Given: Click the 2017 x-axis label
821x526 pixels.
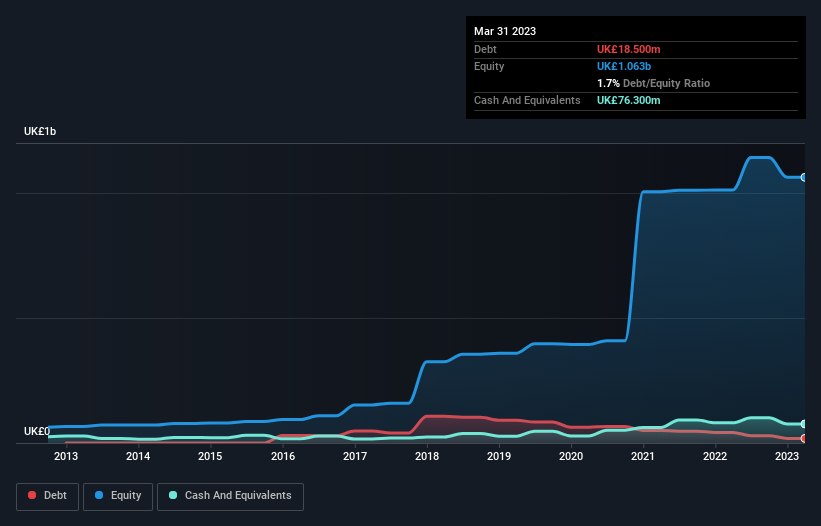Looking at the screenshot, I should click(x=355, y=456).
